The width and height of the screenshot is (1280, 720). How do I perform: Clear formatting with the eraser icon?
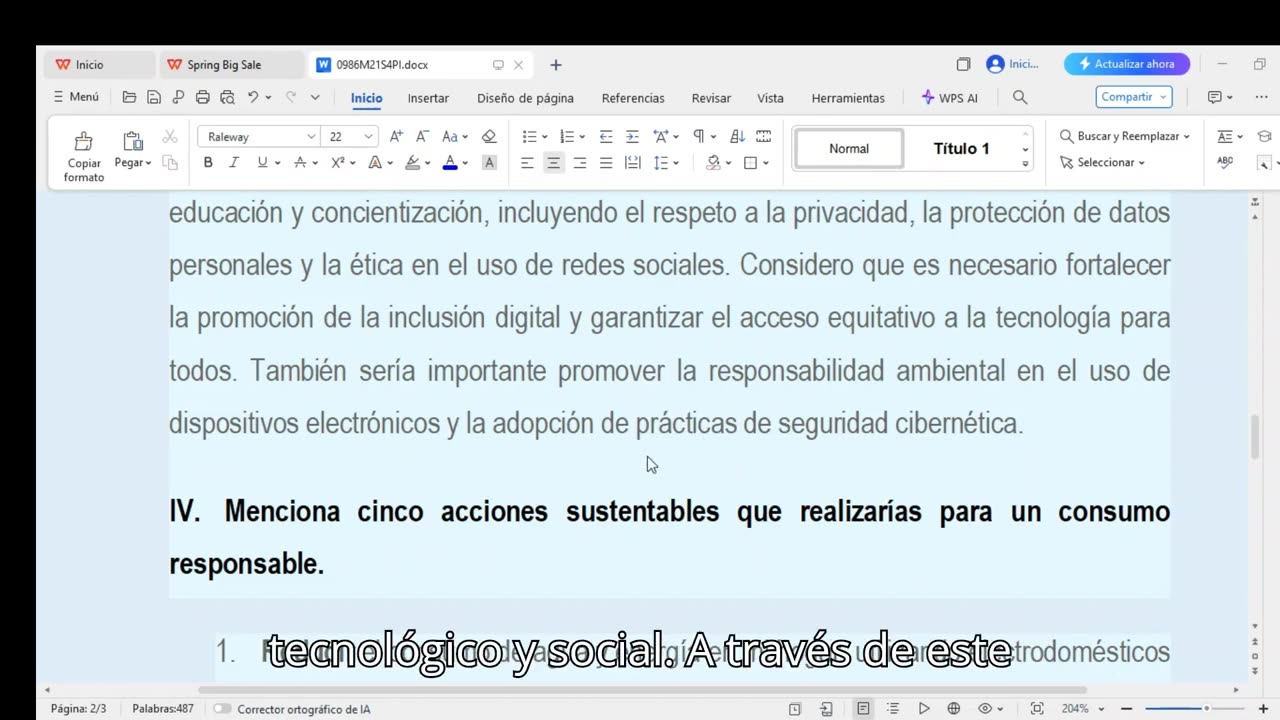489,136
